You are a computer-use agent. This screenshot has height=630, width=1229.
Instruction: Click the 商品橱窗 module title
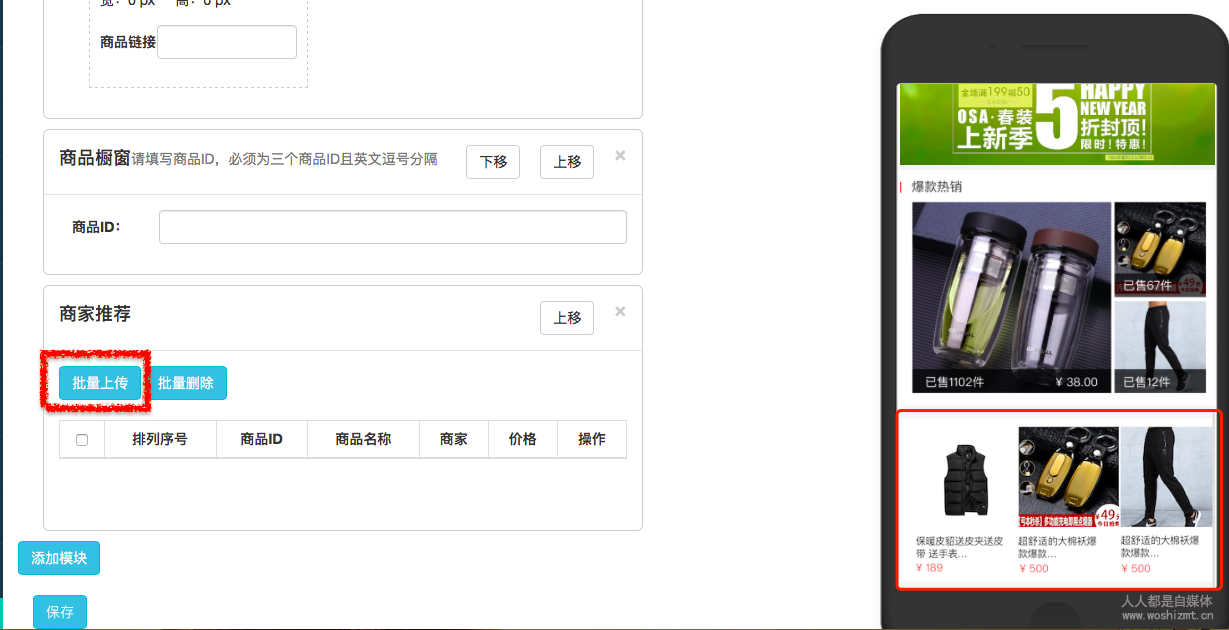(x=95, y=158)
